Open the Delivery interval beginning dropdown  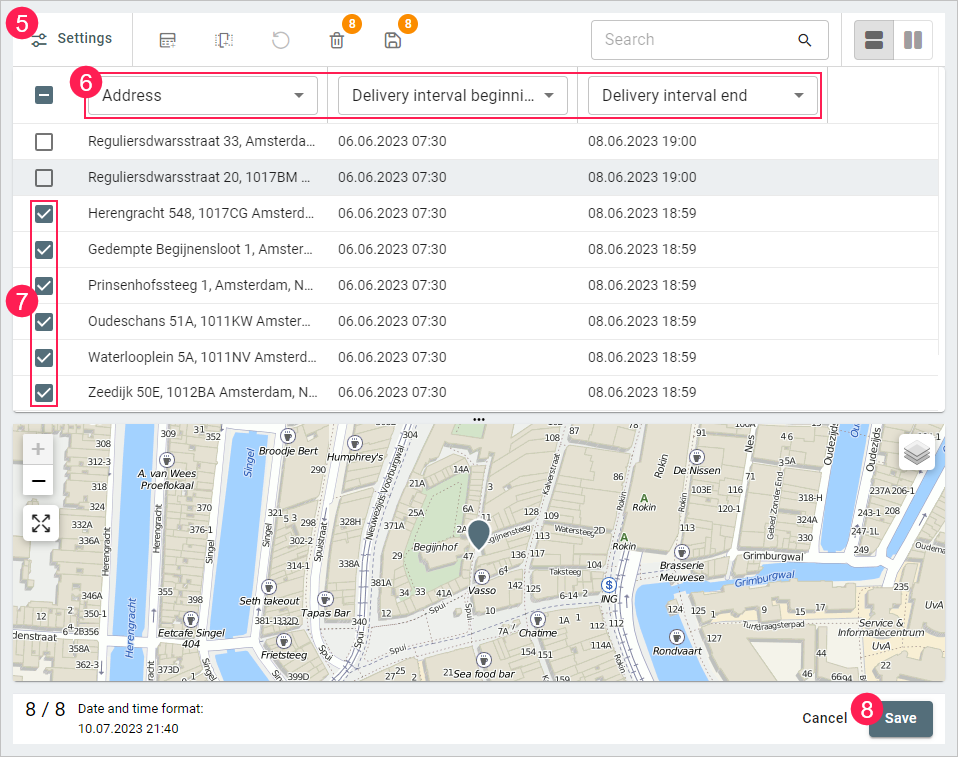click(453, 96)
